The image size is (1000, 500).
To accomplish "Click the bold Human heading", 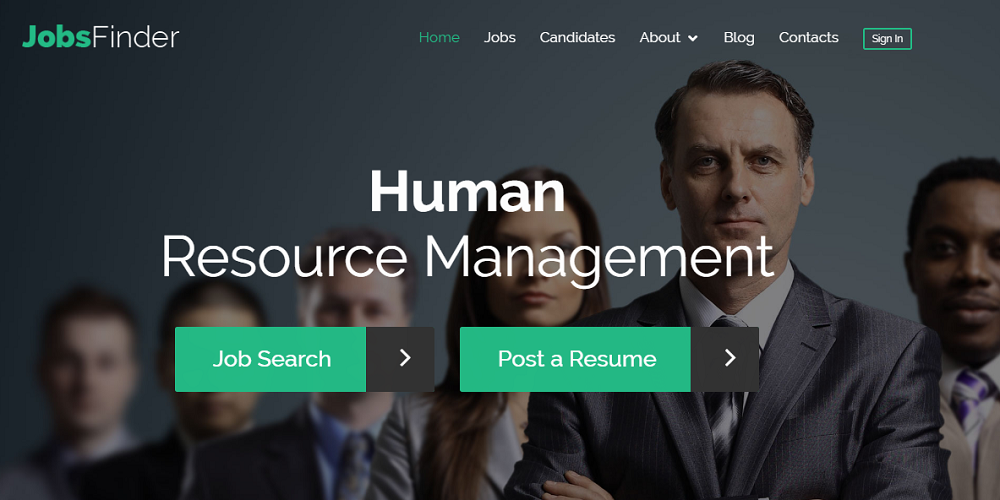I will tap(467, 191).
